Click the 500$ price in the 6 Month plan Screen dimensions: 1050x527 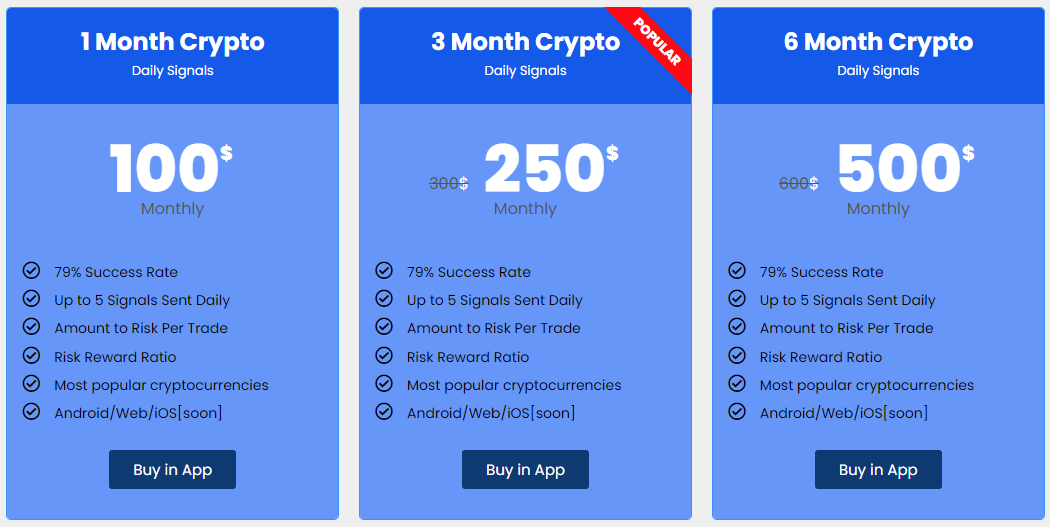905,167
